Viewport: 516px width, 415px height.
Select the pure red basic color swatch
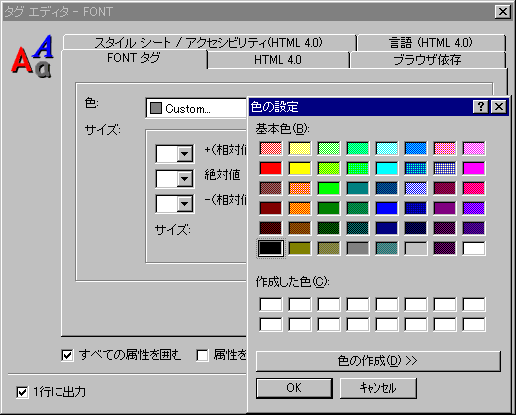271,168
